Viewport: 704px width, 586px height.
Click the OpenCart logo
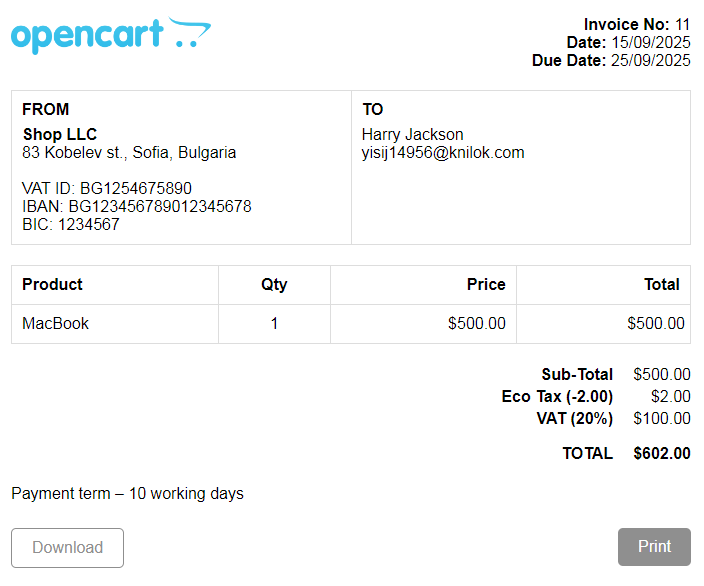click(x=111, y=35)
